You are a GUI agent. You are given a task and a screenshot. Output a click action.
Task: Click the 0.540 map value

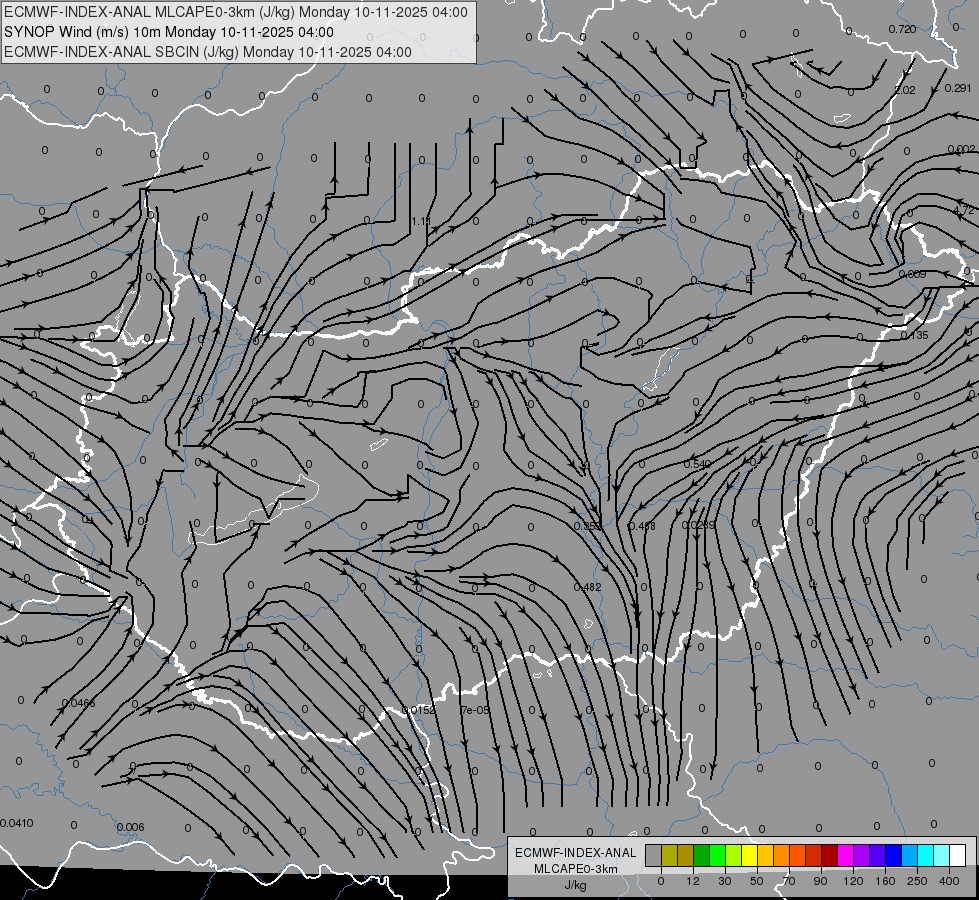pyautogui.click(x=697, y=464)
